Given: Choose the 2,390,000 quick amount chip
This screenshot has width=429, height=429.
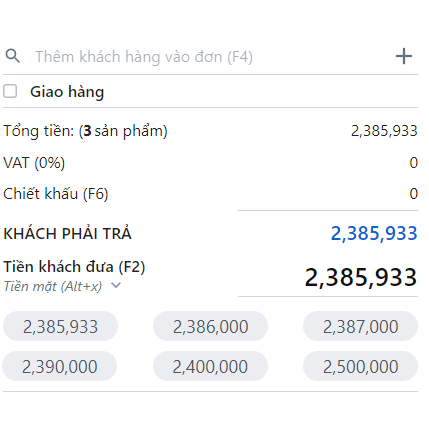Looking at the screenshot, I should click(60, 366).
